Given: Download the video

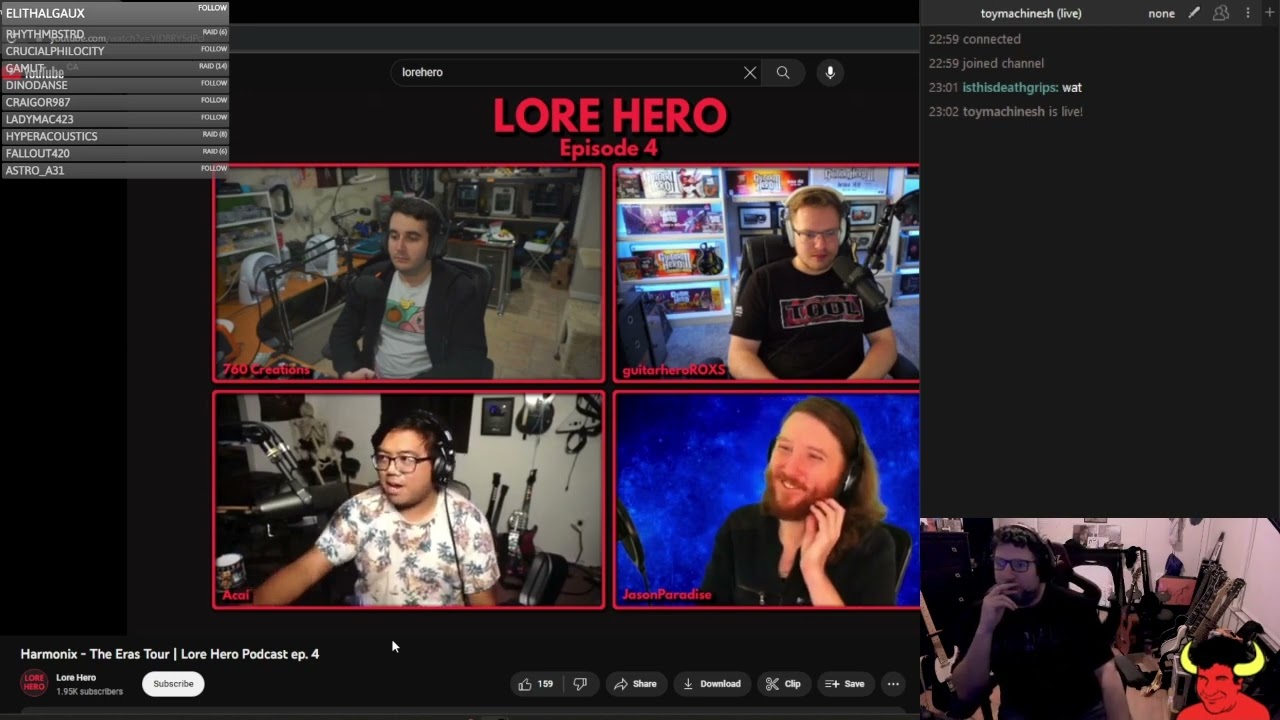Looking at the screenshot, I should (712, 684).
